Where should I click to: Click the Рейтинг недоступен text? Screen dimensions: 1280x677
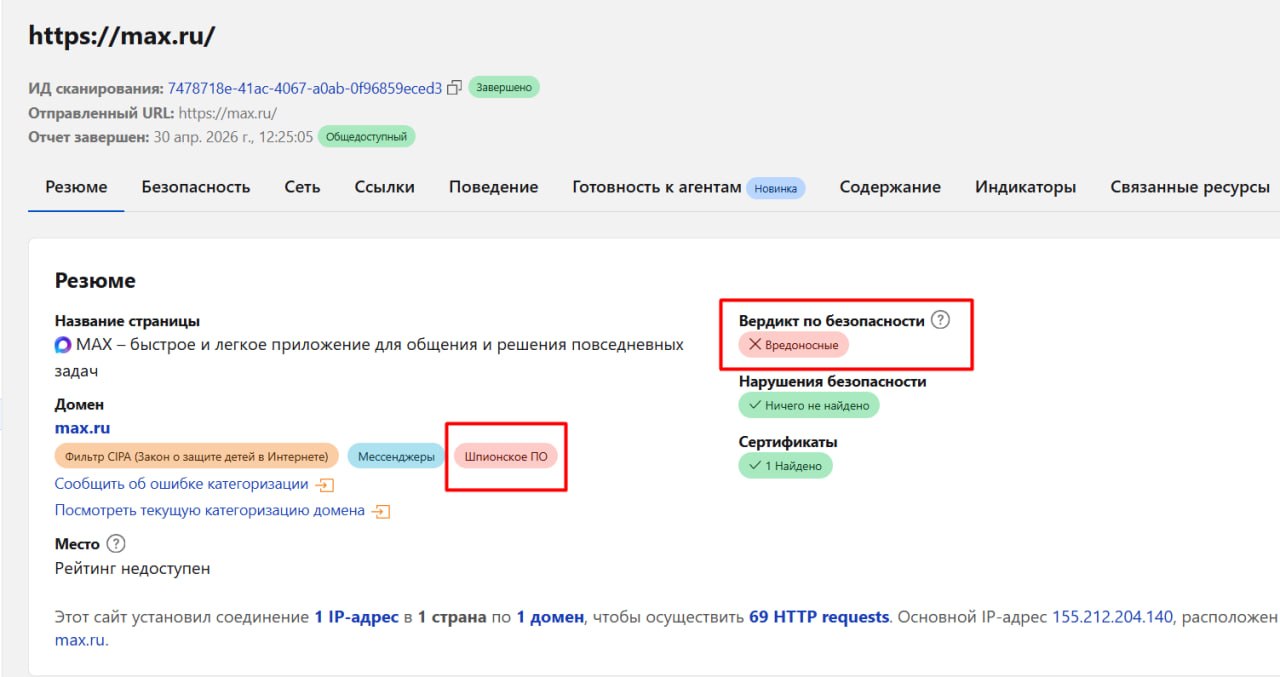point(132,568)
